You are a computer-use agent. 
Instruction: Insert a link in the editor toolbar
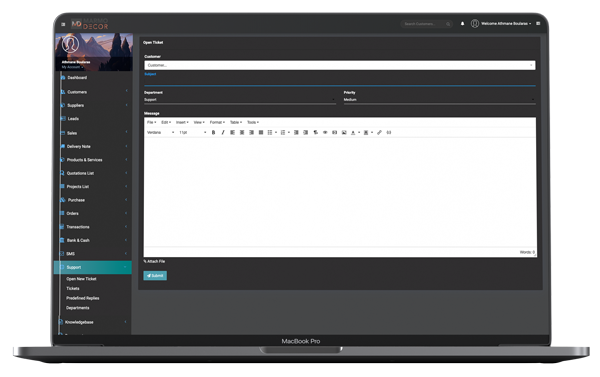click(379, 132)
